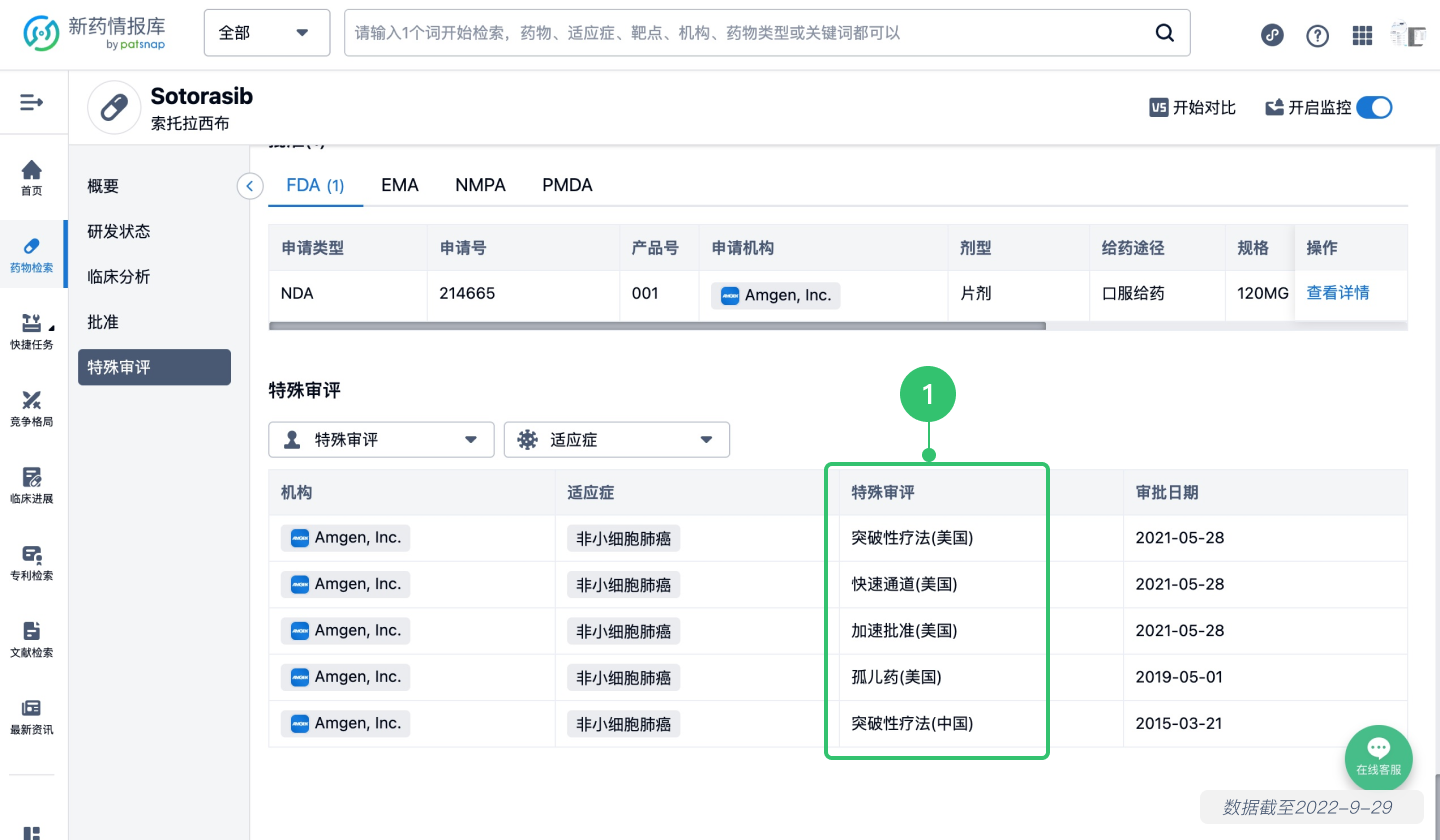Open 文献检索 literature search in sidebar
This screenshot has width=1440, height=840.
(x=32, y=639)
